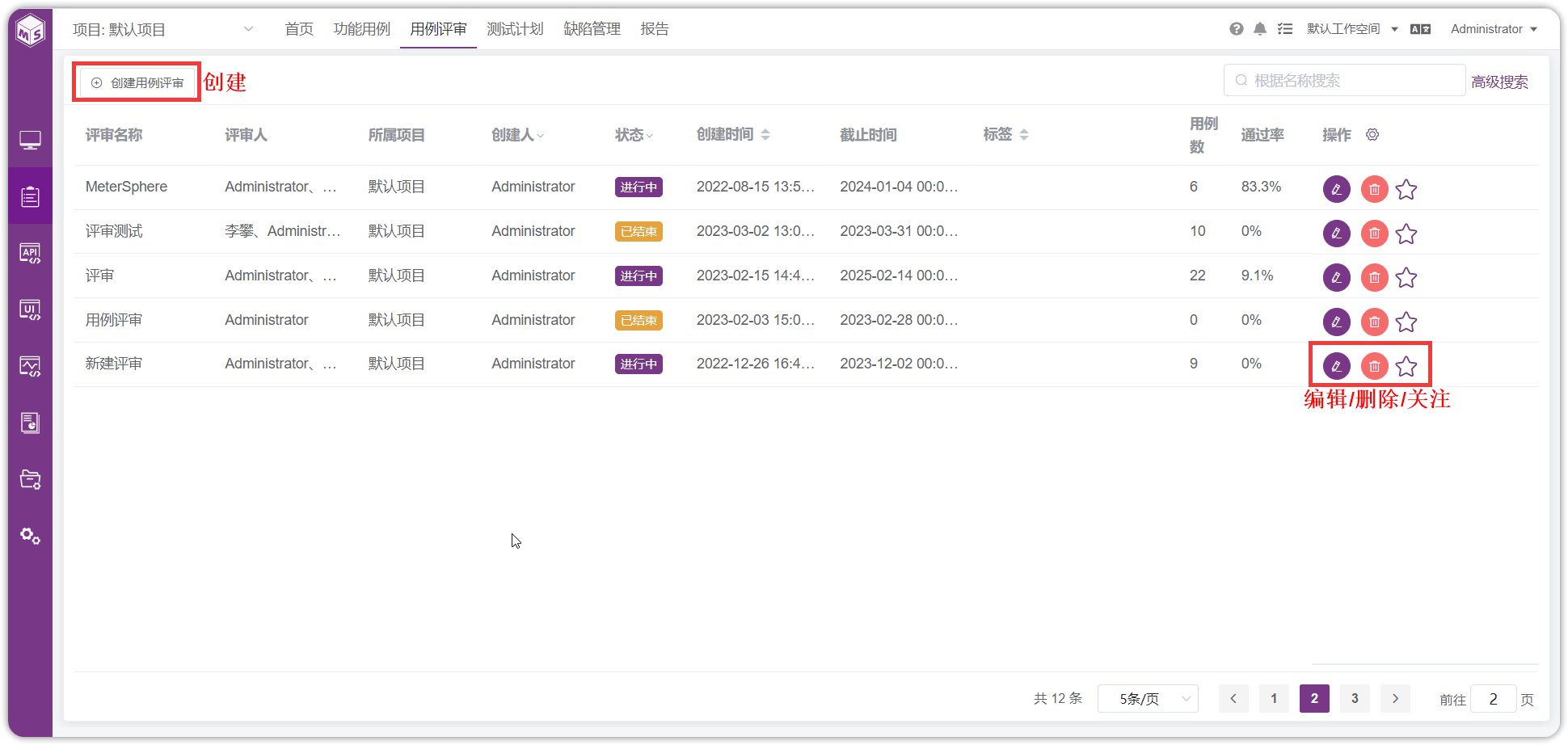
Task: Click the 根据名称搜索 search field
Action: point(1345,80)
